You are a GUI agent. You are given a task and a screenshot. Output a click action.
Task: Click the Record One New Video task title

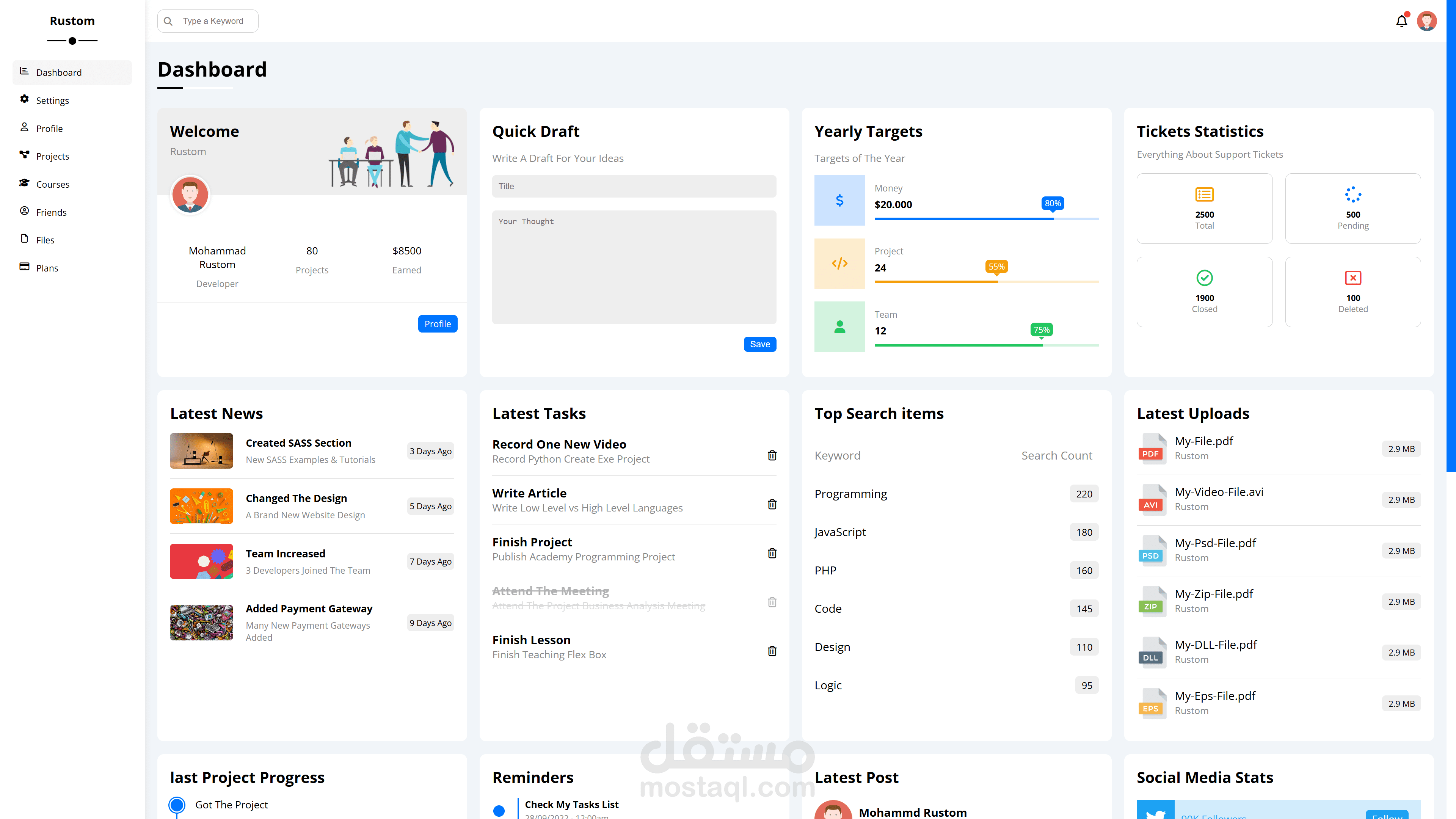point(559,444)
